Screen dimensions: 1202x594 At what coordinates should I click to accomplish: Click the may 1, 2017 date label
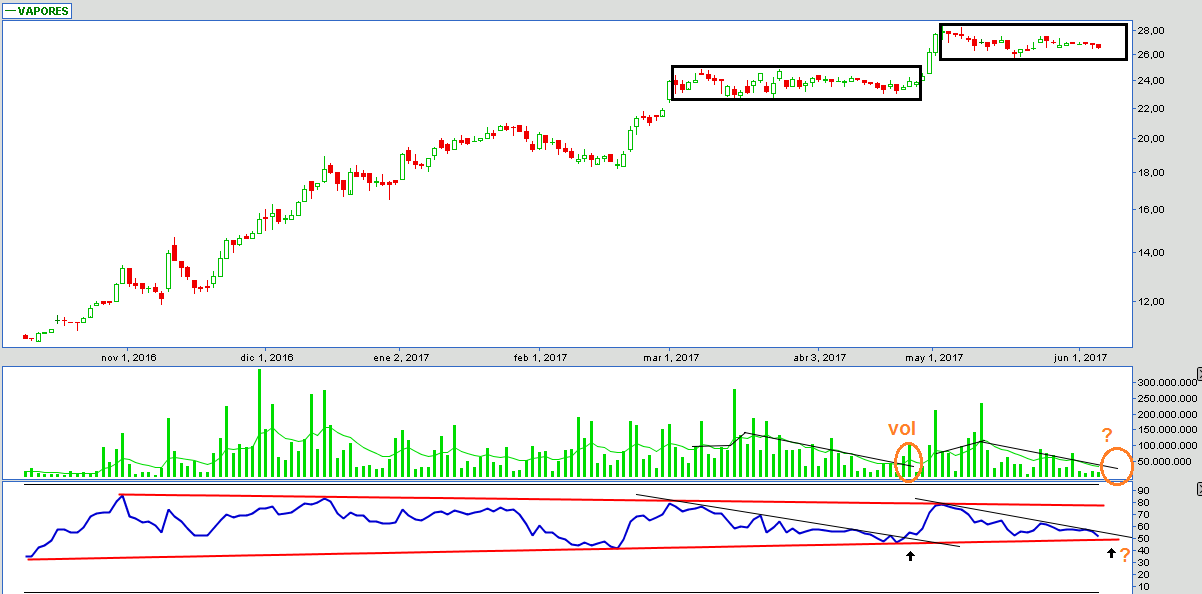point(934,357)
